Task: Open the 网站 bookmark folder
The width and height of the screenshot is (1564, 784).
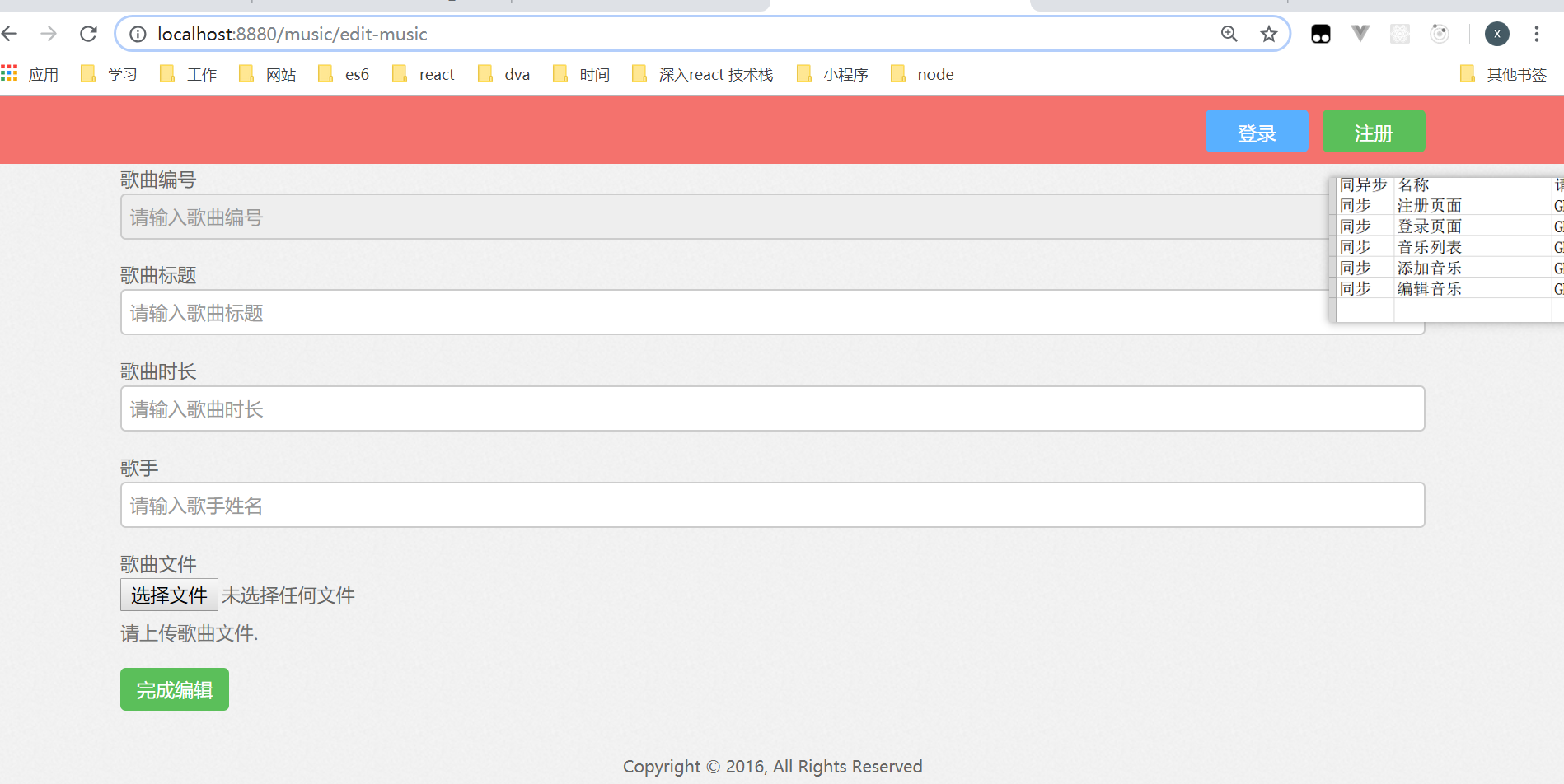Action: coord(267,74)
